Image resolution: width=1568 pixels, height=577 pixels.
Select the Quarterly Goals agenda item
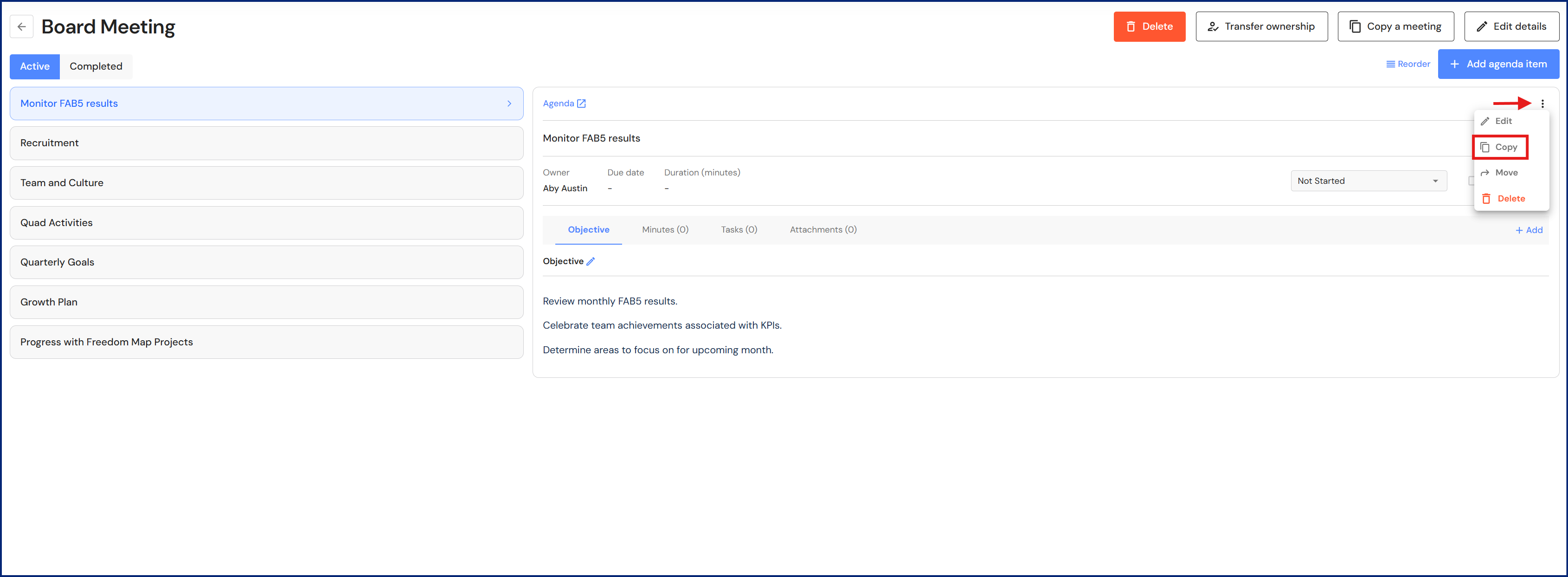pyautogui.click(x=266, y=263)
